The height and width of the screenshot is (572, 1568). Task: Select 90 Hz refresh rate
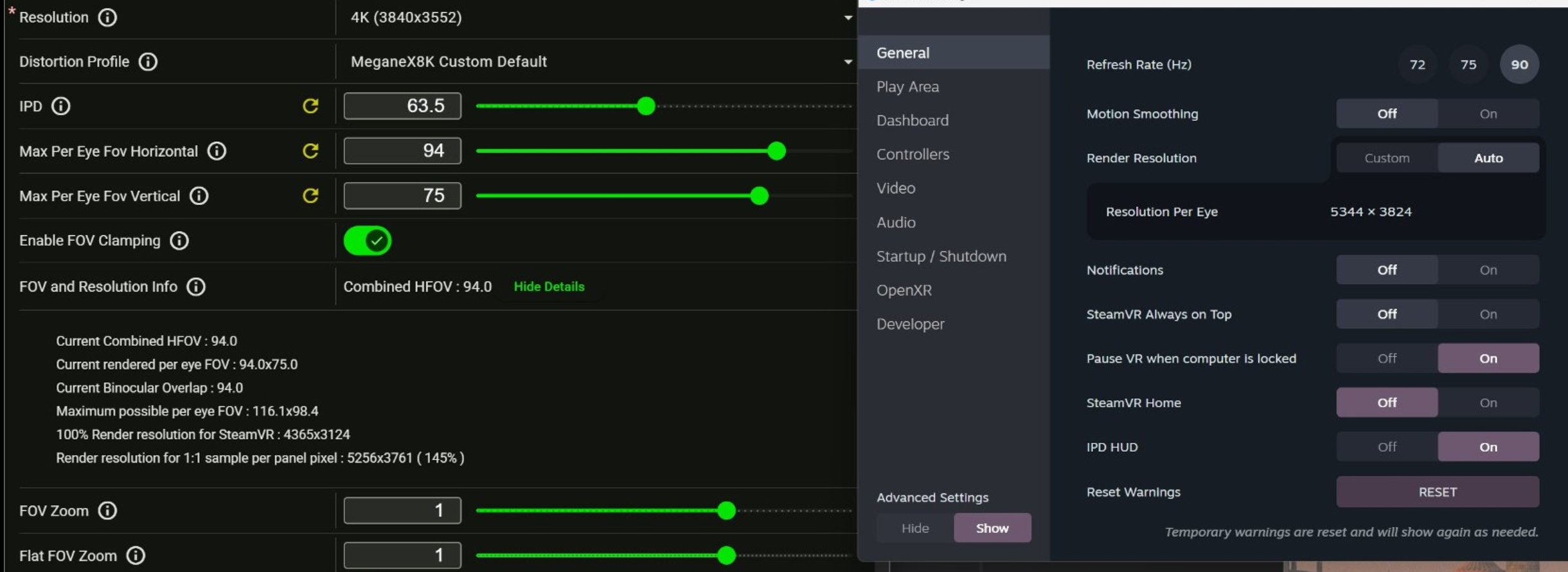click(x=1519, y=64)
